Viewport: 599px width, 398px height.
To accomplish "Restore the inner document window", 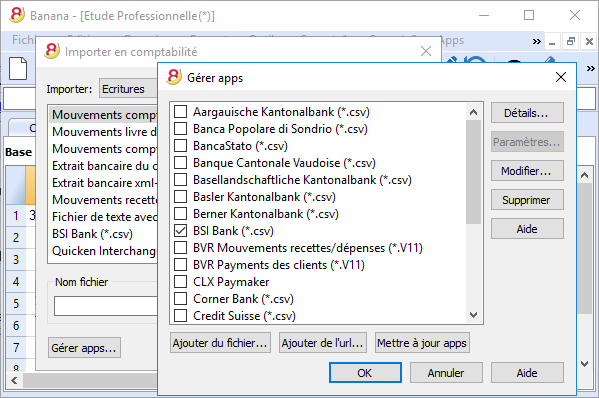I will click(571, 41).
